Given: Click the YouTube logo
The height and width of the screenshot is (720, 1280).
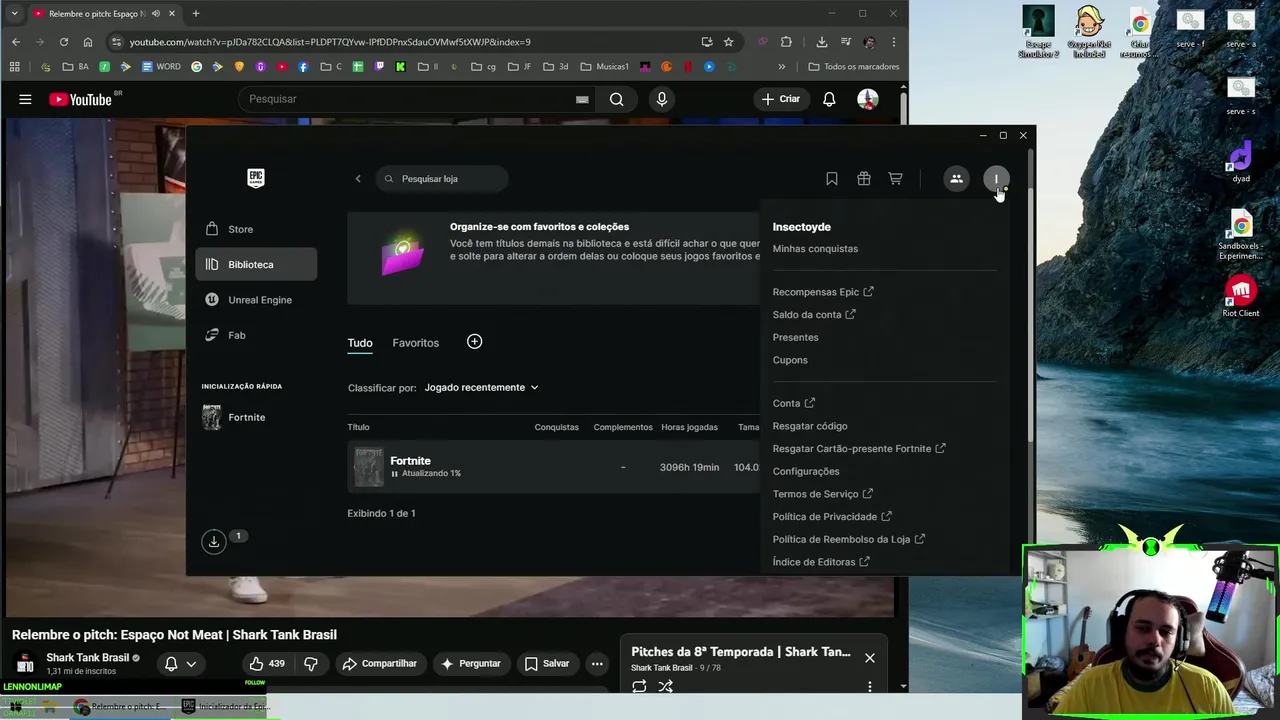Looking at the screenshot, I should [x=80, y=99].
